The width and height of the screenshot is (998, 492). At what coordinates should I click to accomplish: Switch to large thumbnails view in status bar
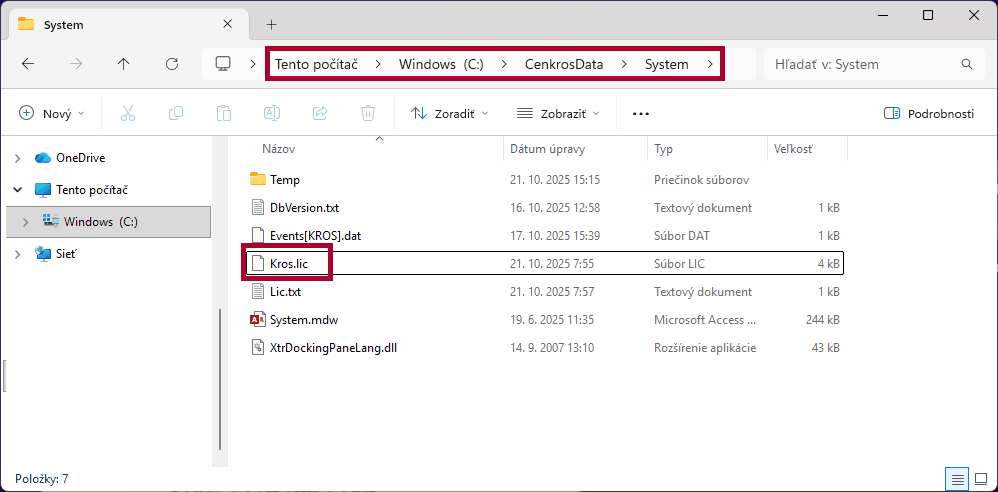[x=980, y=479]
